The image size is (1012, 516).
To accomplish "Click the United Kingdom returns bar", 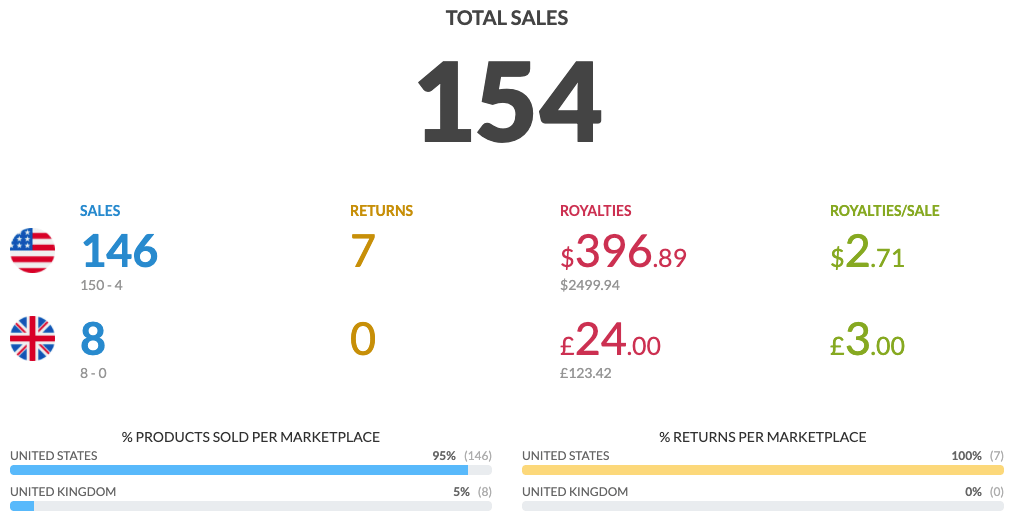I will coord(763,506).
